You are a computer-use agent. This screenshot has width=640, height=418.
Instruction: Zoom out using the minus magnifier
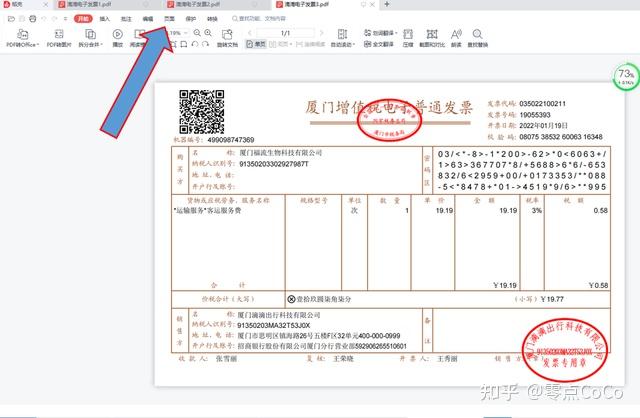click(x=197, y=33)
